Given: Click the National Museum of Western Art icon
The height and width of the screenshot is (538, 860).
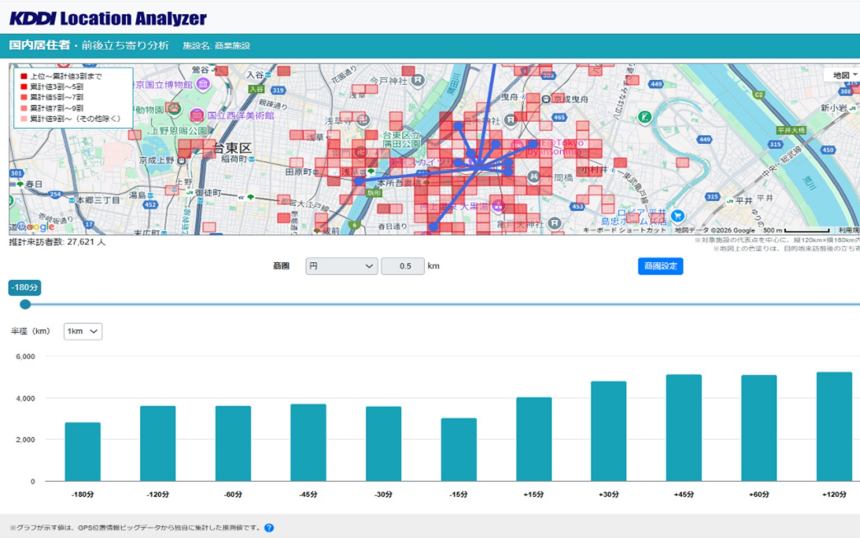Looking at the screenshot, I should 196,115.
